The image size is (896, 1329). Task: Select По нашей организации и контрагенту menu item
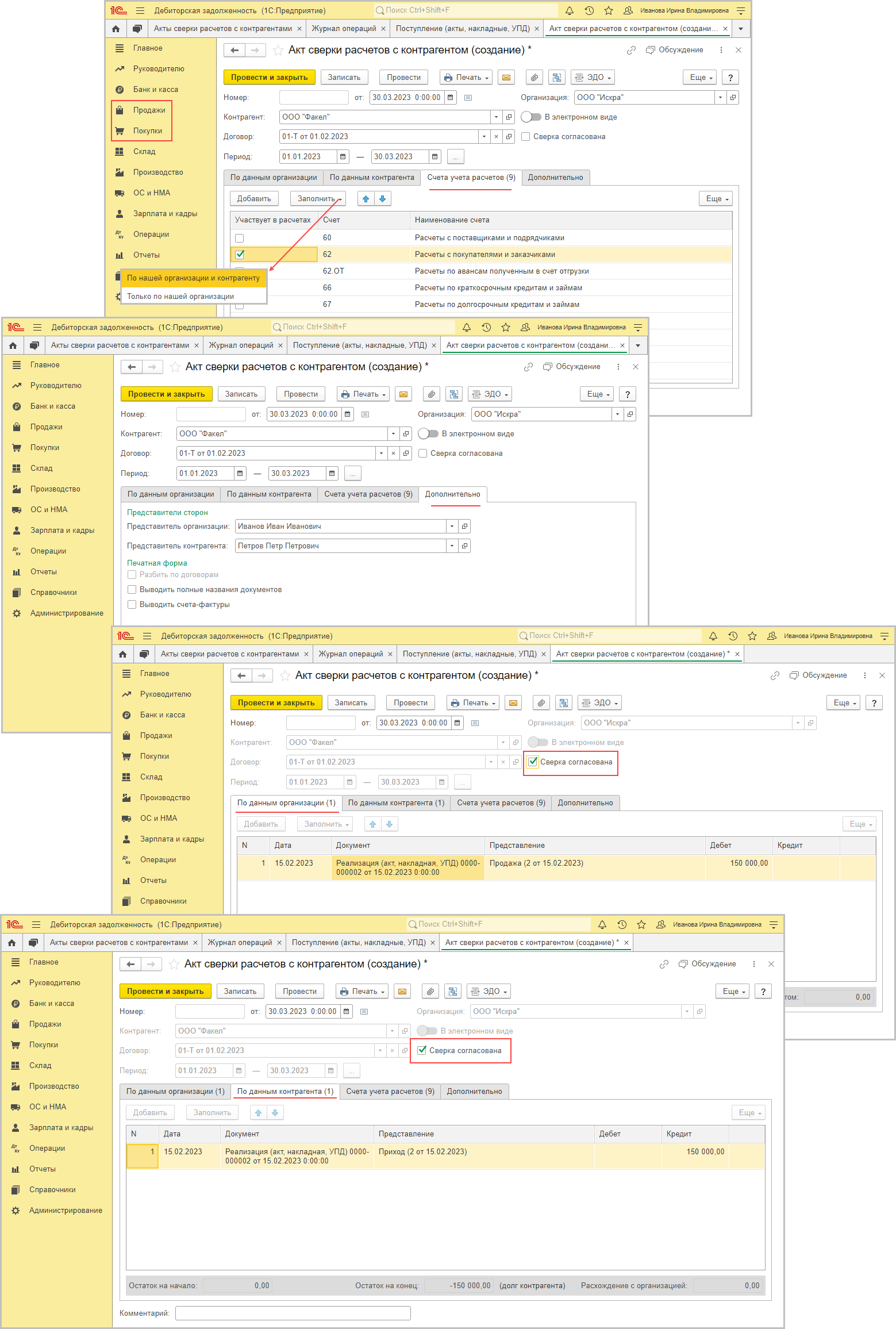tap(194, 278)
